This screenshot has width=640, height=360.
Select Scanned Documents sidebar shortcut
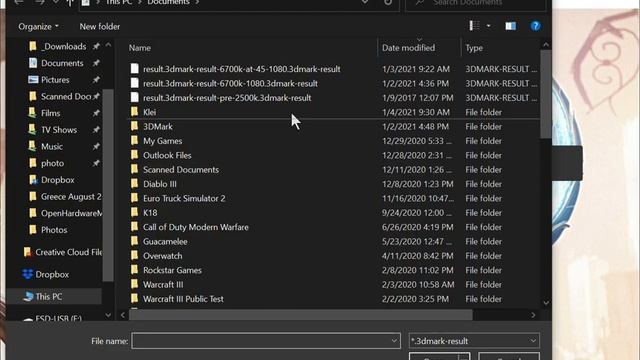(65, 96)
